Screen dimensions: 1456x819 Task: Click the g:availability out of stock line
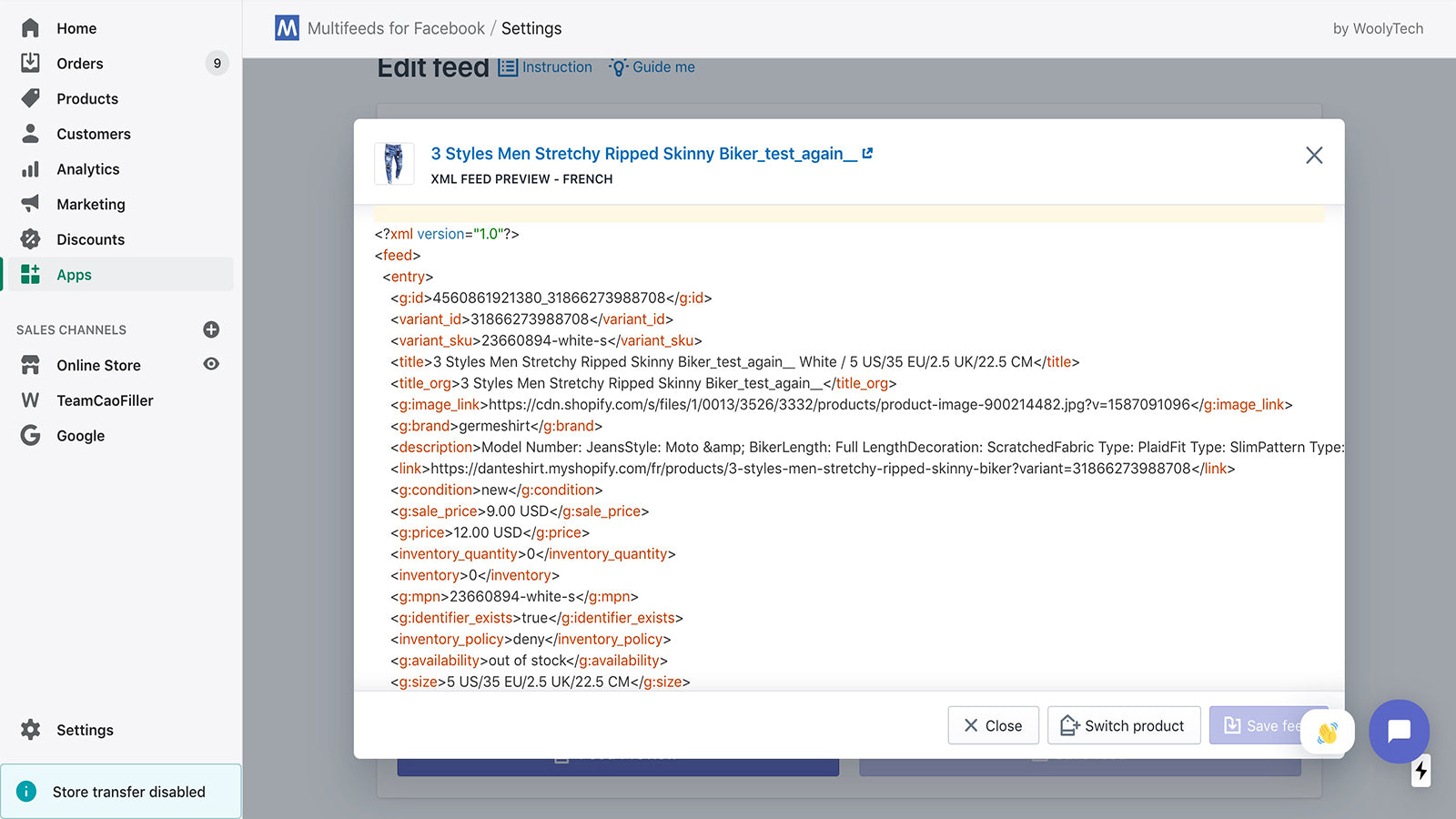pos(529,661)
